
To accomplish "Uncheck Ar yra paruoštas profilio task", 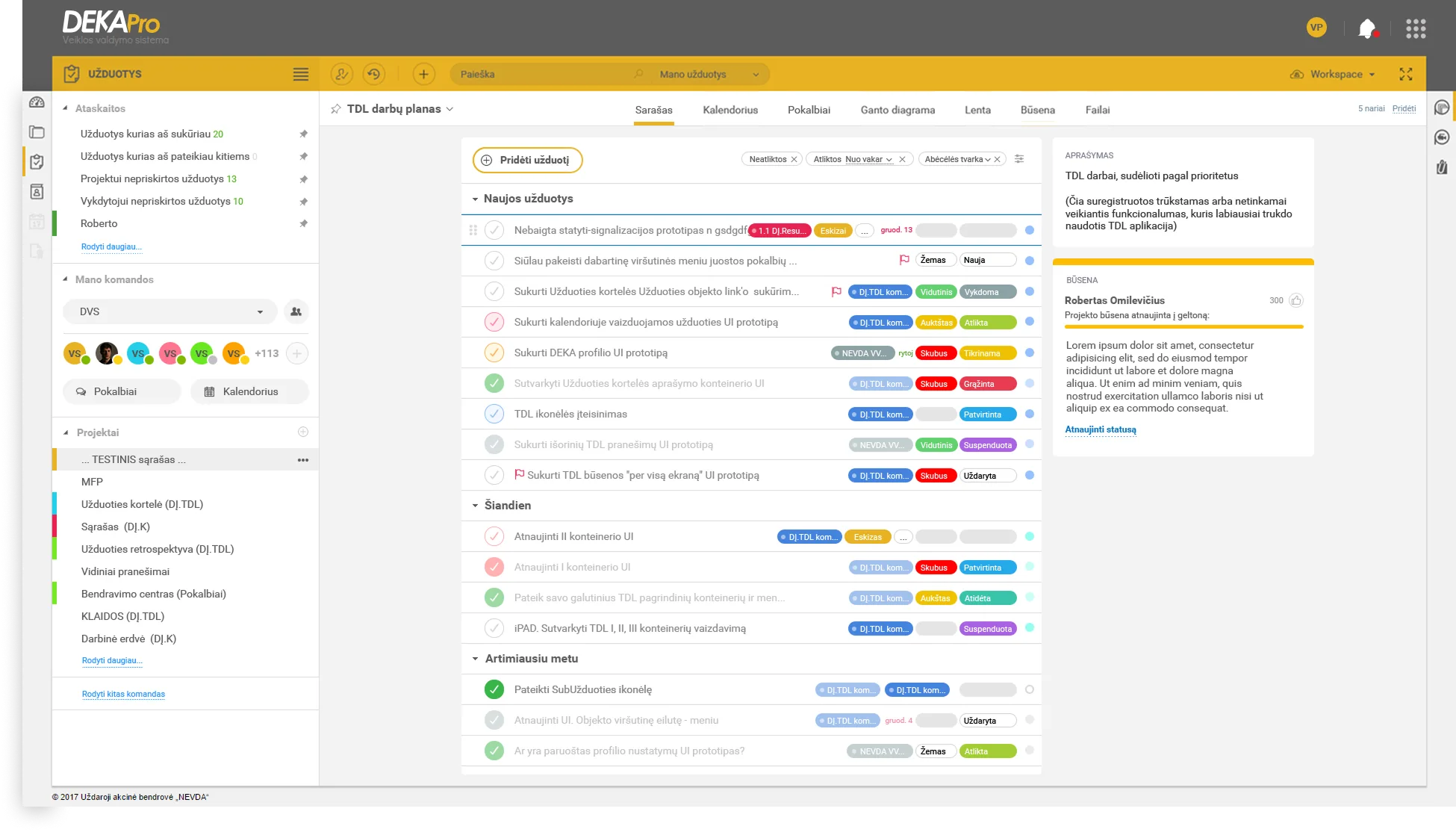I will click(494, 751).
